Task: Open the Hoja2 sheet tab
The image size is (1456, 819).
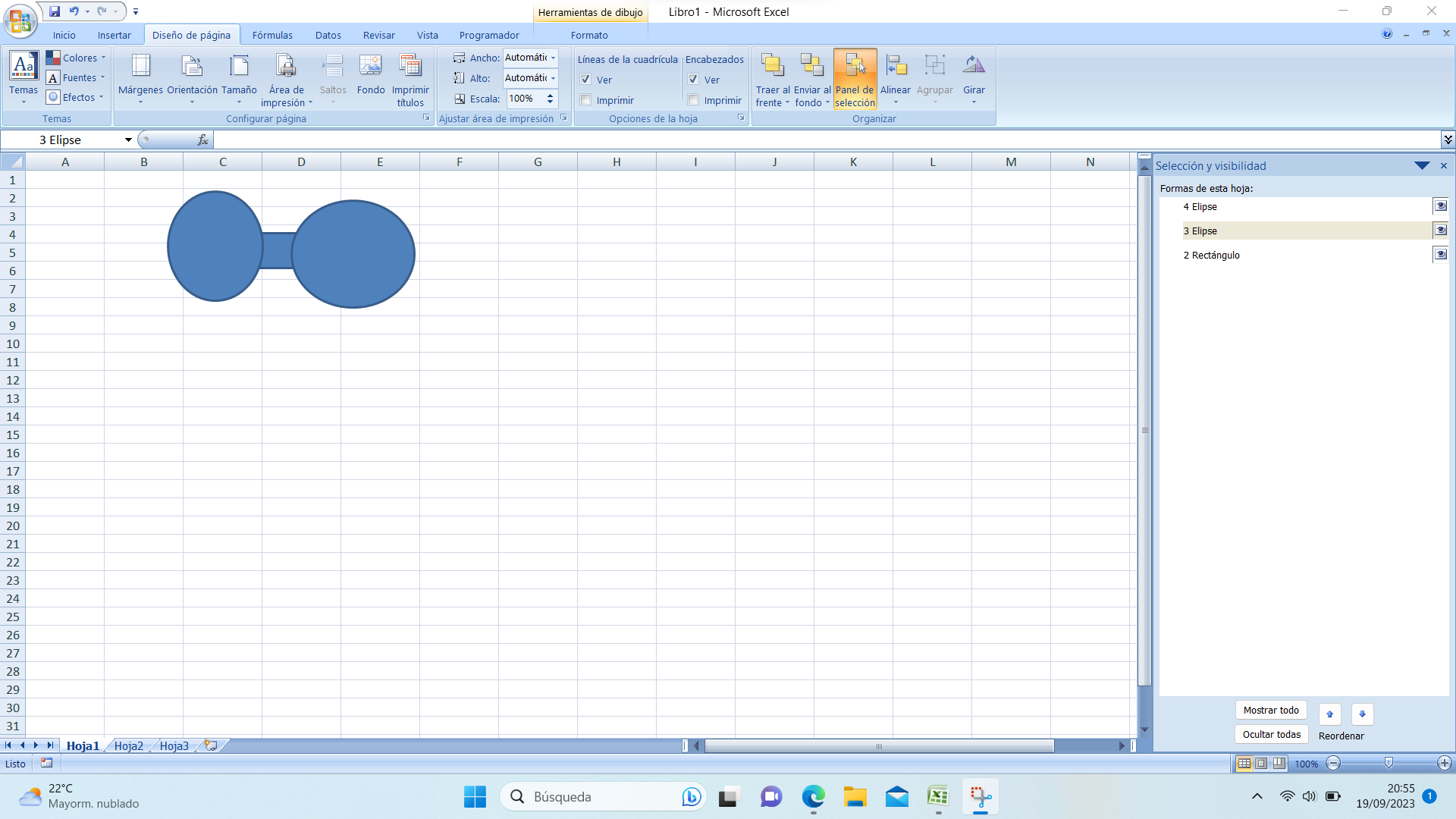Action: (x=128, y=746)
